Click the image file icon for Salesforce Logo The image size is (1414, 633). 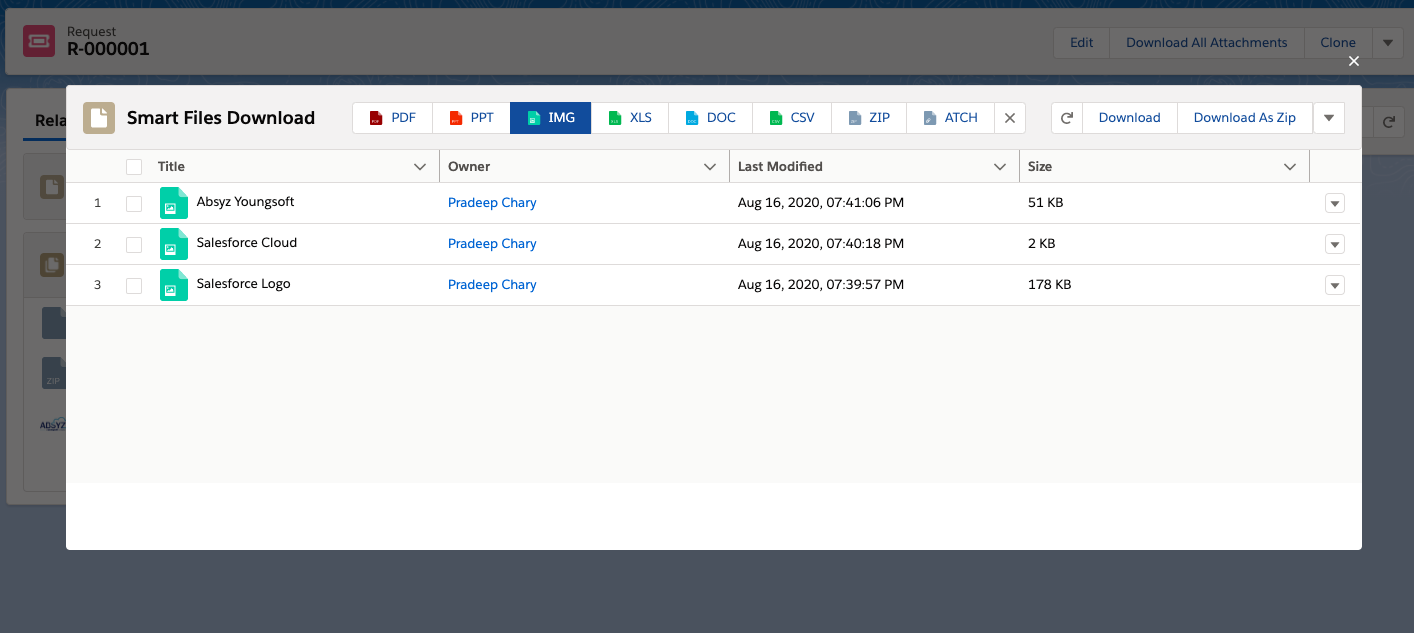(174, 285)
